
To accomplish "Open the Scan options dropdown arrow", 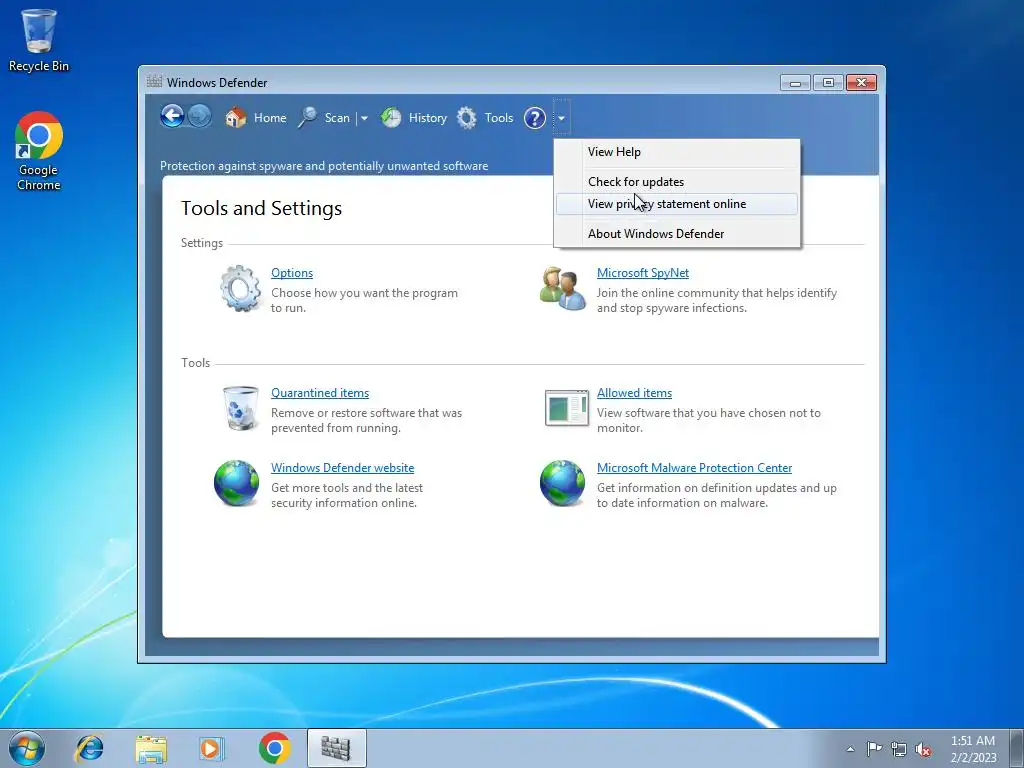I will 364,118.
